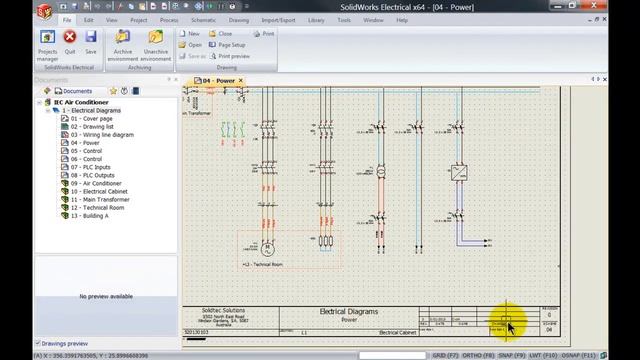
Task: Switch to the Drawing ribbon tab
Action: point(239,20)
